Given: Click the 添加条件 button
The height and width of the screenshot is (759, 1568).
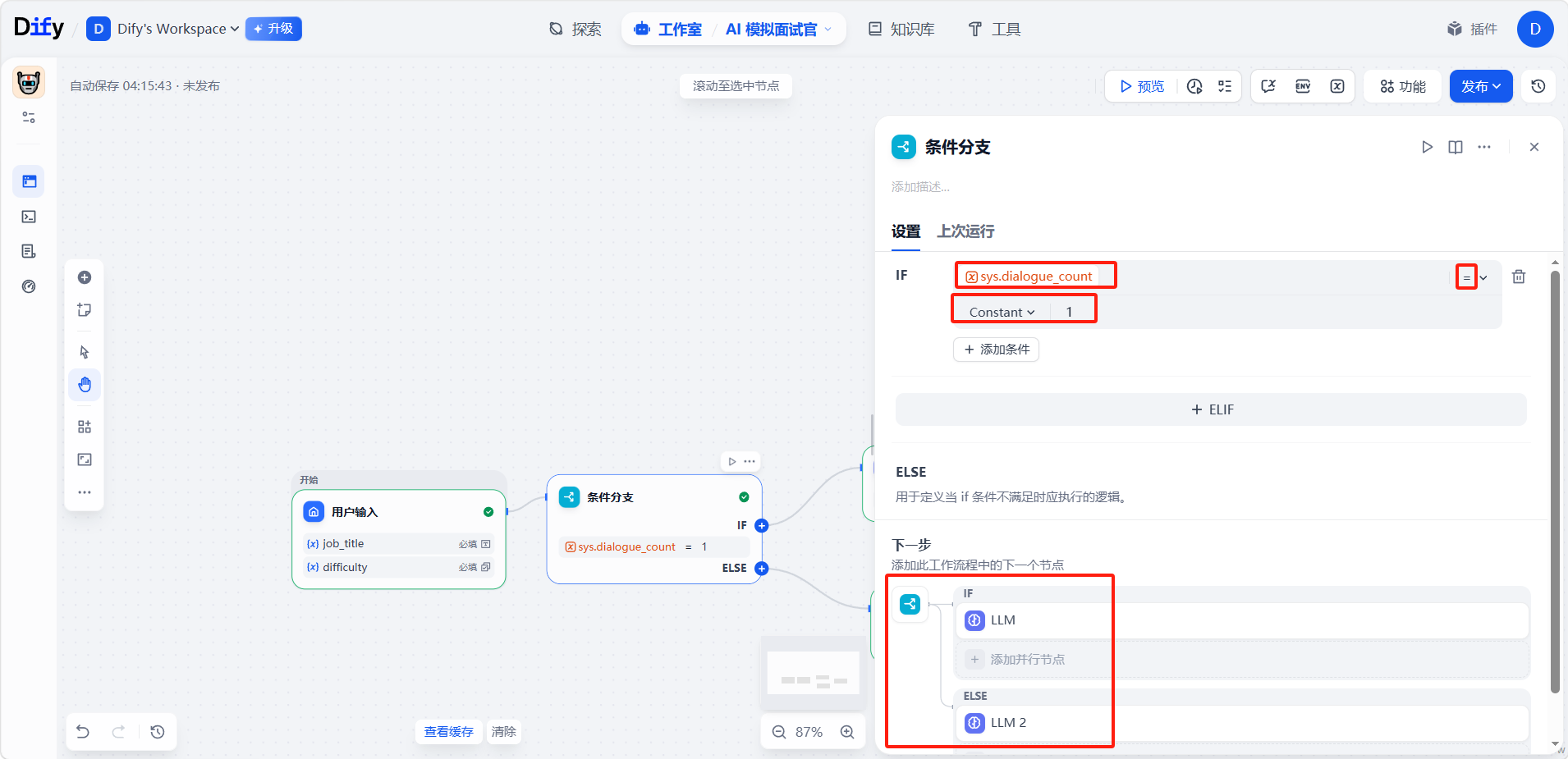Looking at the screenshot, I should (x=997, y=350).
